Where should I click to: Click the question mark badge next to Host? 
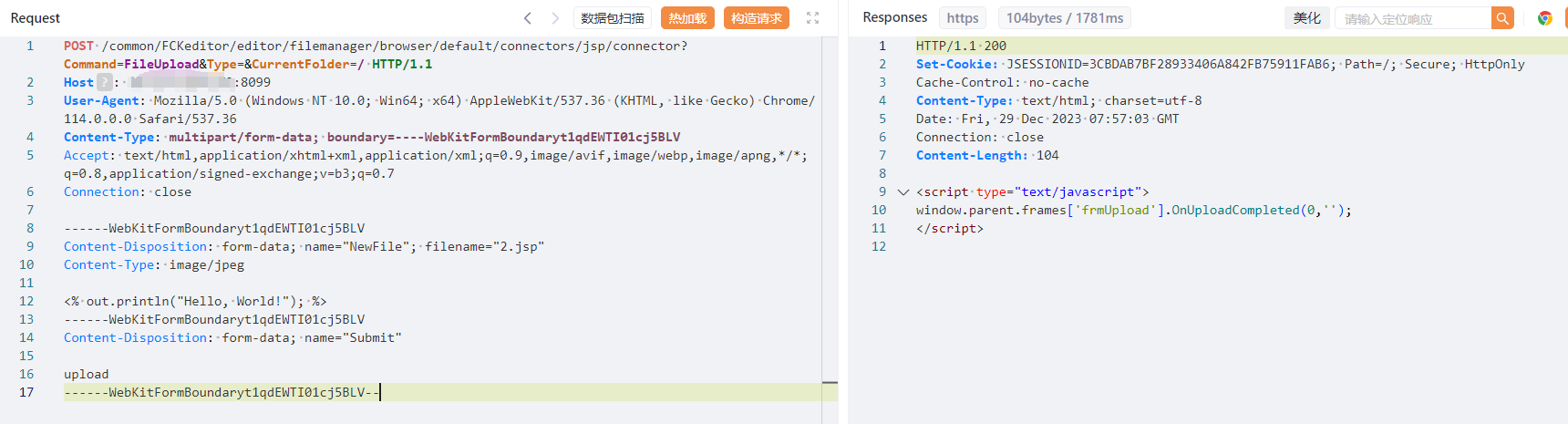tap(105, 82)
